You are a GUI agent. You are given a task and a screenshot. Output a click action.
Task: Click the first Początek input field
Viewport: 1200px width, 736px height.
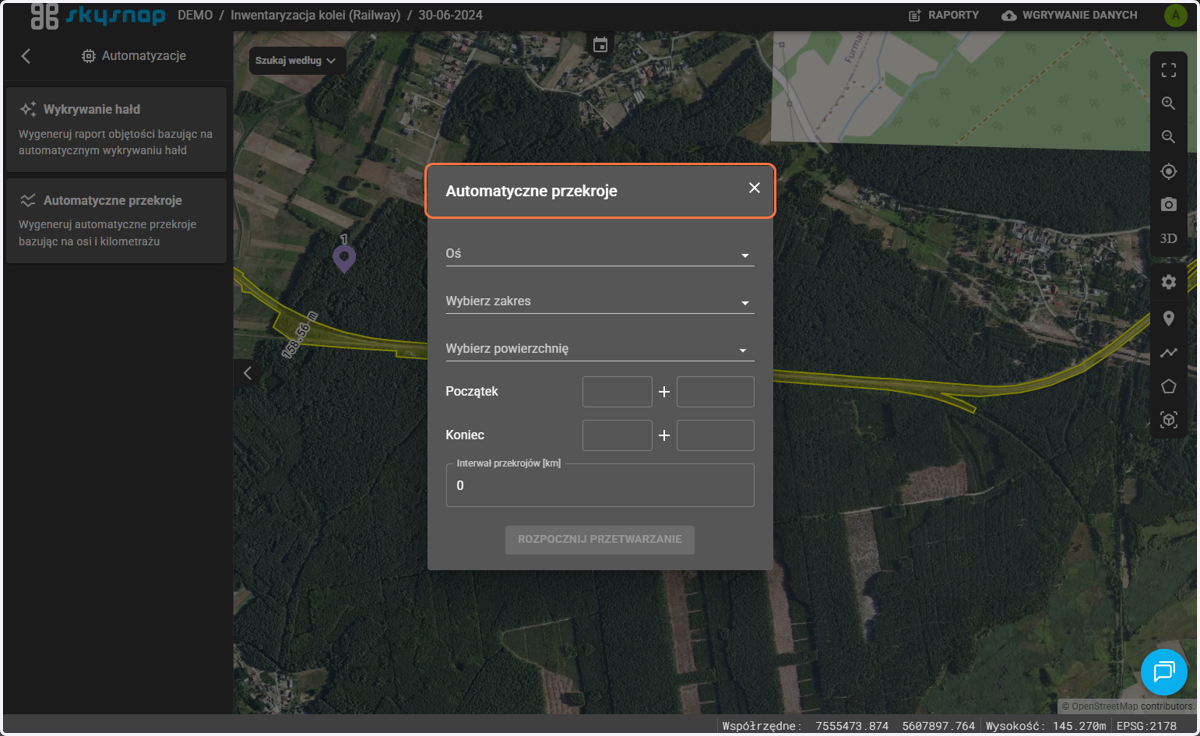617,392
